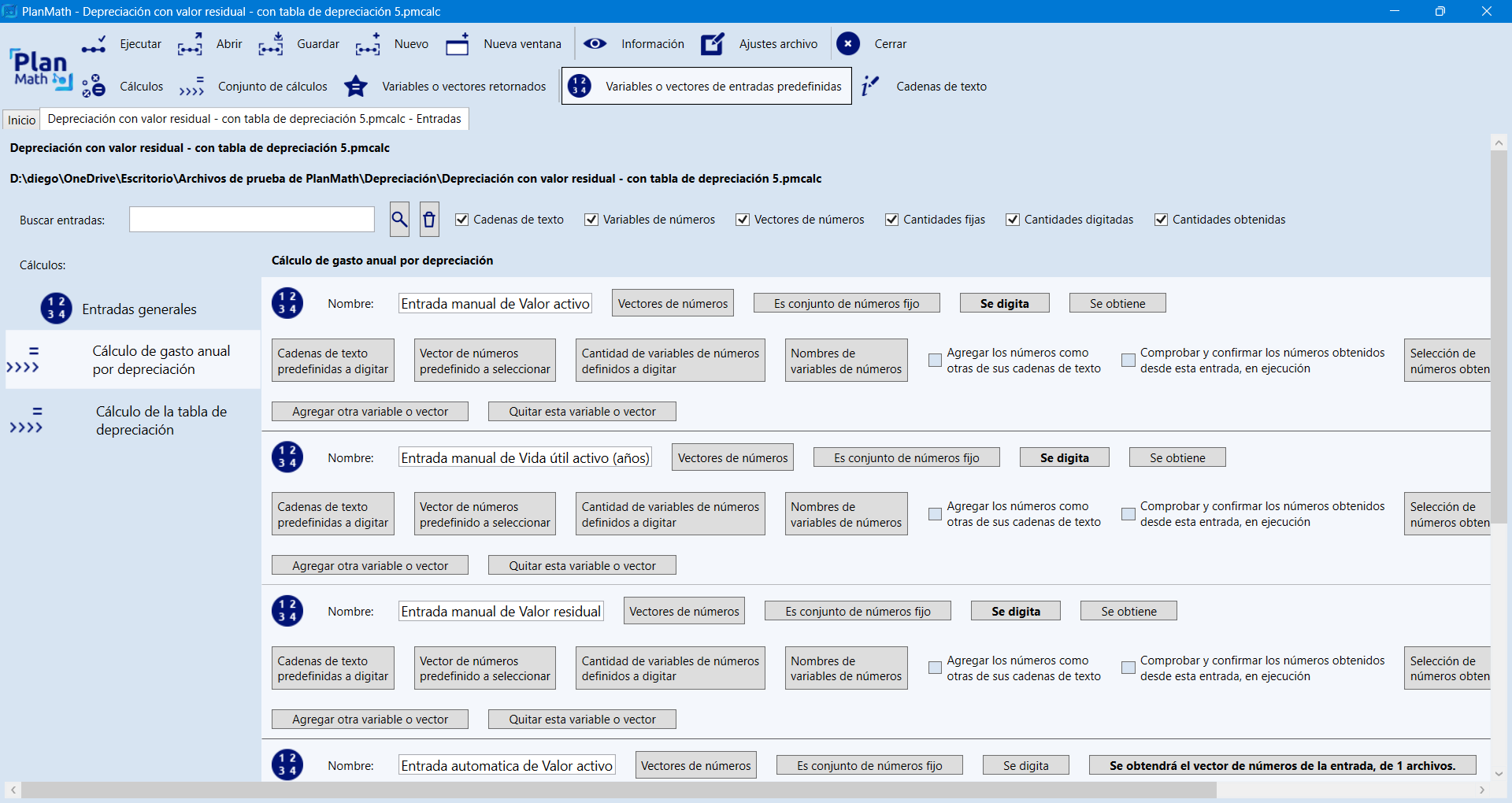The image size is (1512, 803).
Task: Select Entradas generales in the calculations list
Action: click(139, 309)
